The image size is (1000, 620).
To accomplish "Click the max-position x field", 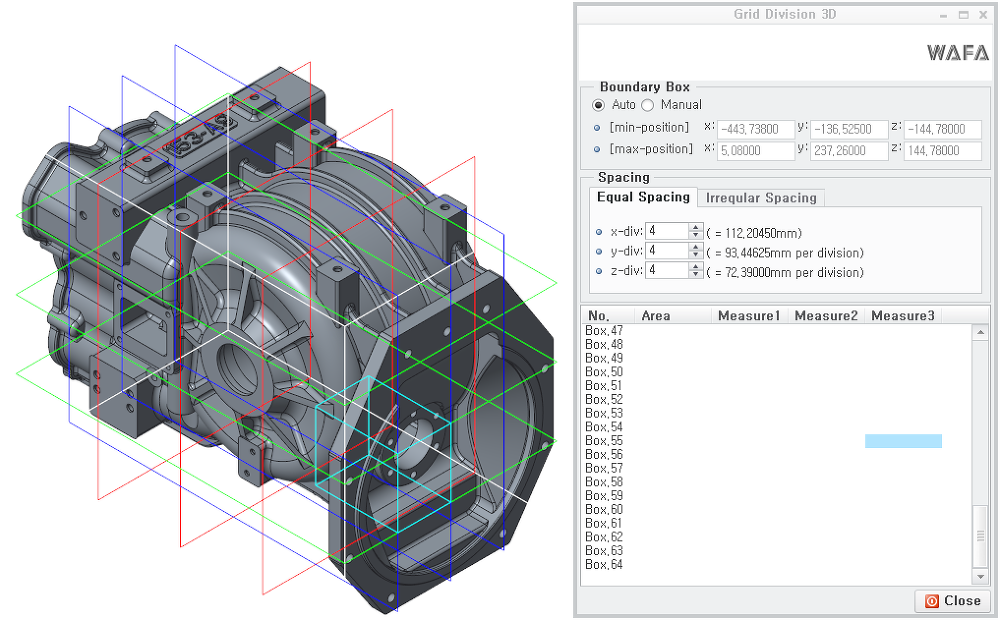I will (756, 151).
